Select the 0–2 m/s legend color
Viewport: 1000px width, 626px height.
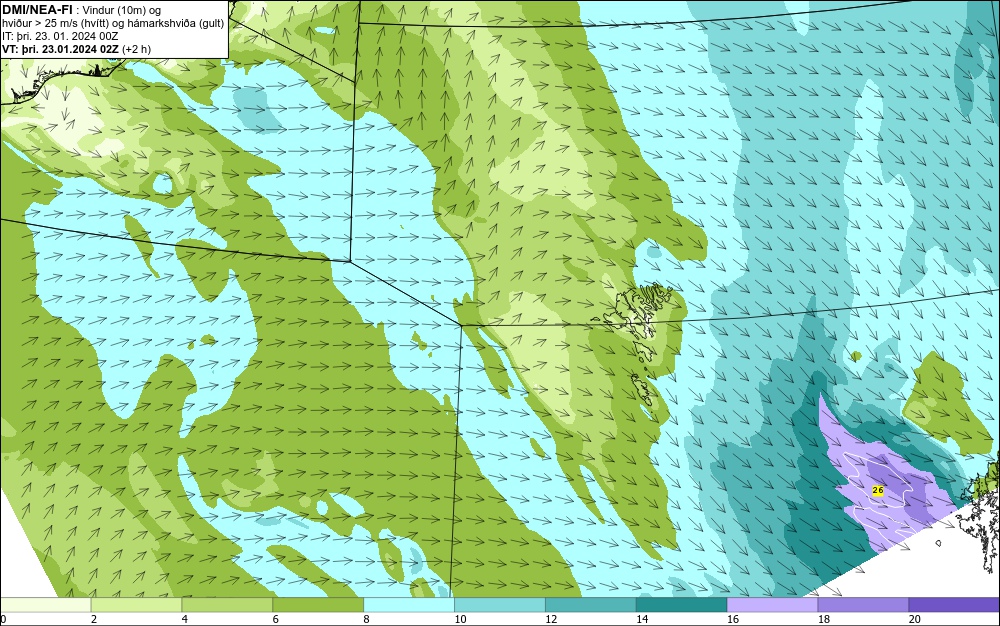pos(46,605)
